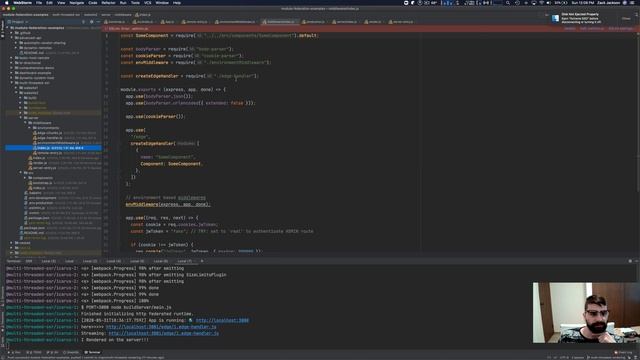Click the Spotlight search icon in menu bar
Image resolution: width=640 pixels, height=360 pixels.
(x=507, y=2)
